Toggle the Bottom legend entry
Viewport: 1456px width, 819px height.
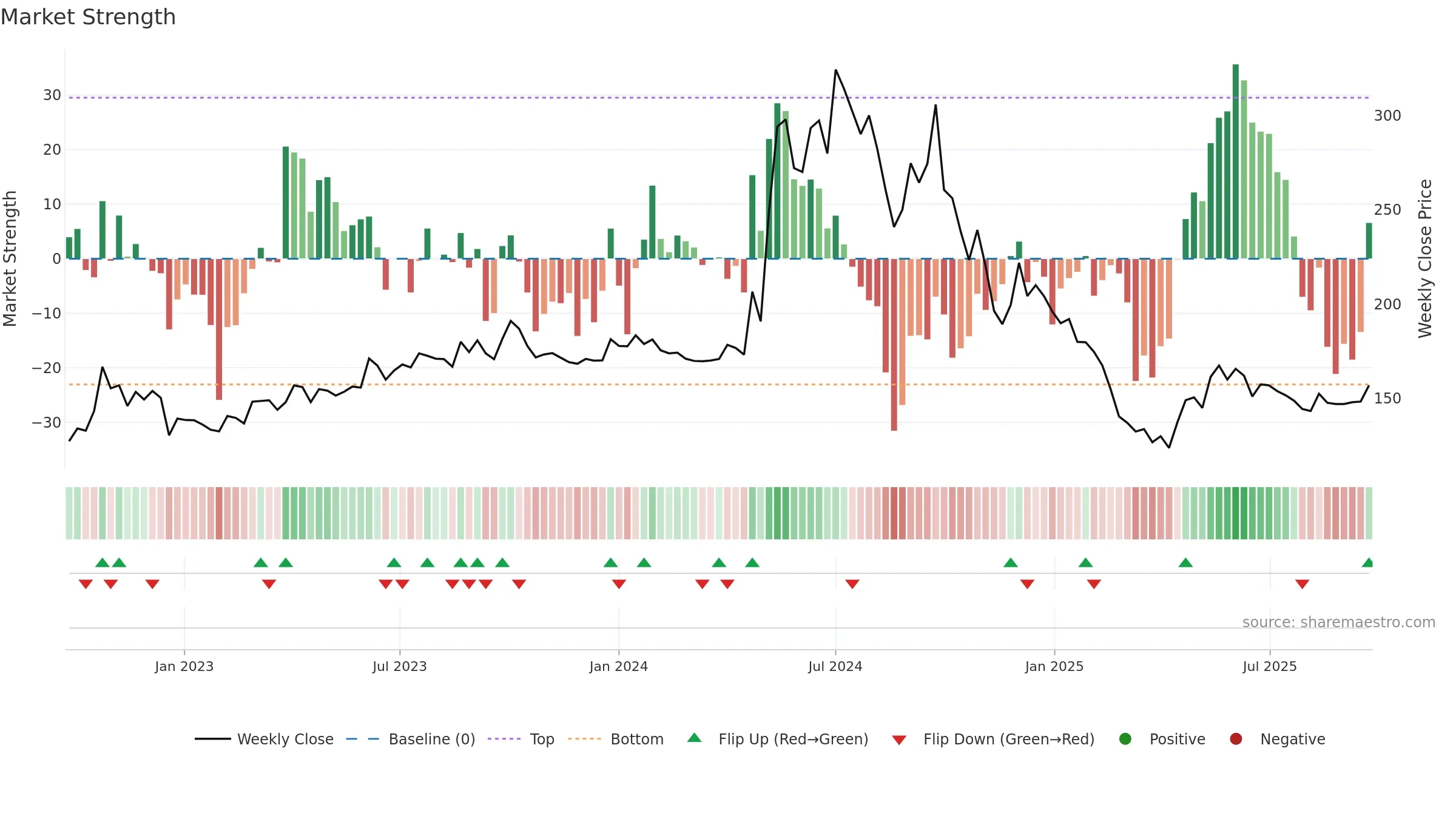[616, 739]
